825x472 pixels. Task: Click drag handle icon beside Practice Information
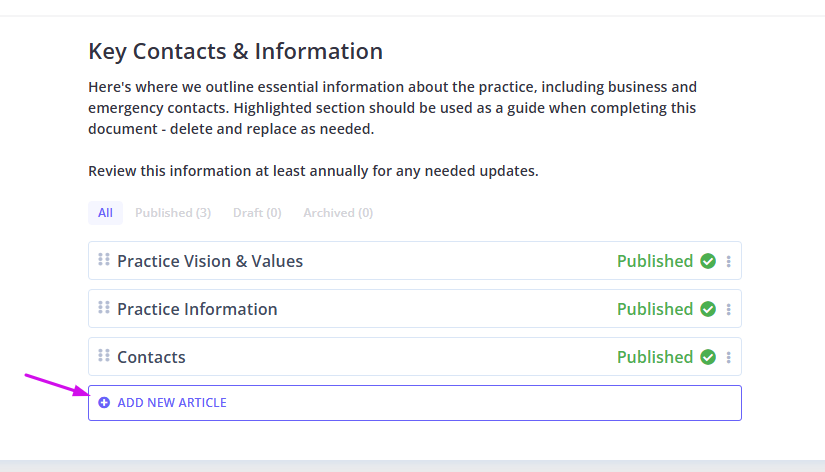point(104,307)
